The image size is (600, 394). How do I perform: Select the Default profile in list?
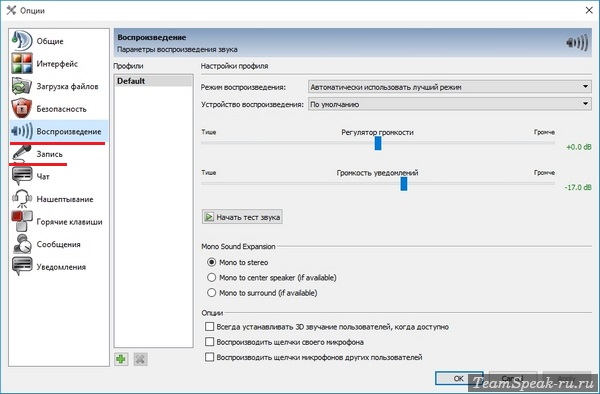153,81
